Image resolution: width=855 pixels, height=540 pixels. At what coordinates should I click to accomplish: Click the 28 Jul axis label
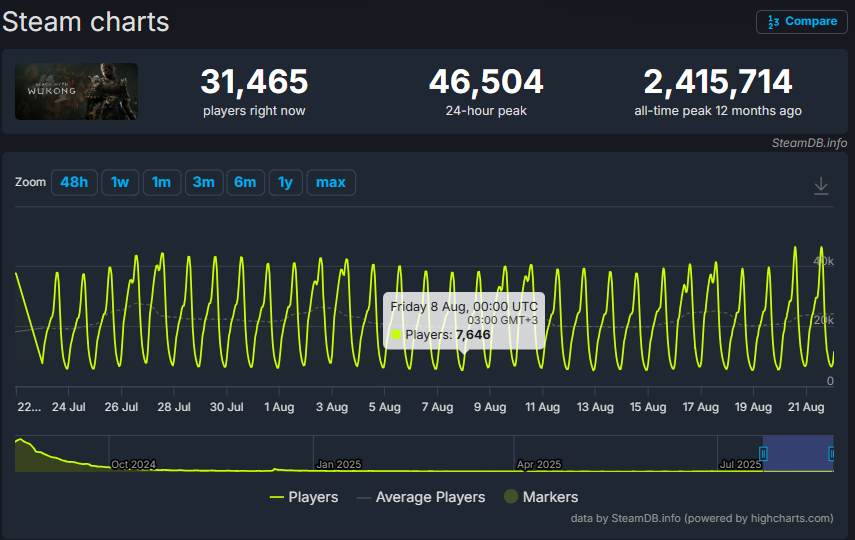pyautogui.click(x=174, y=407)
